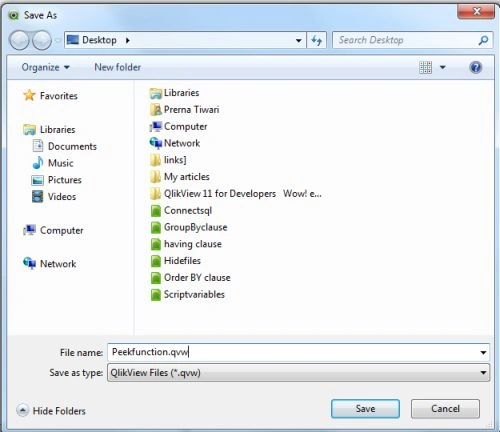Open the Save as type combo box

point(298,372)
